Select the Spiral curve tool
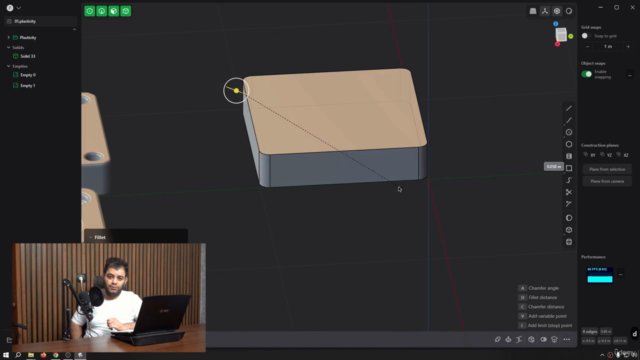Screen dimensions: 640x360 coord(569,180)
